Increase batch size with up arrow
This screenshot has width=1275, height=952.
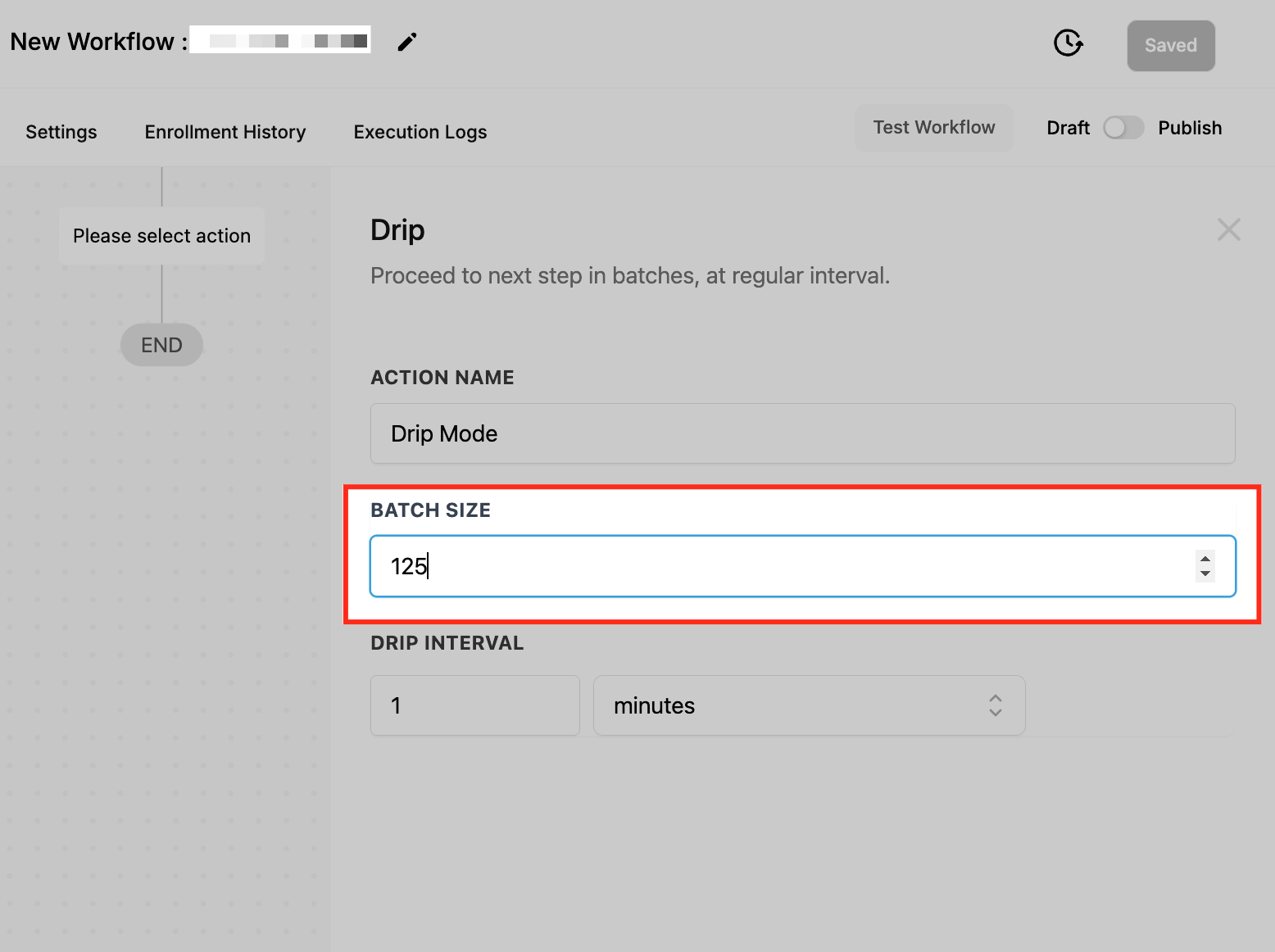(1205, 559)
